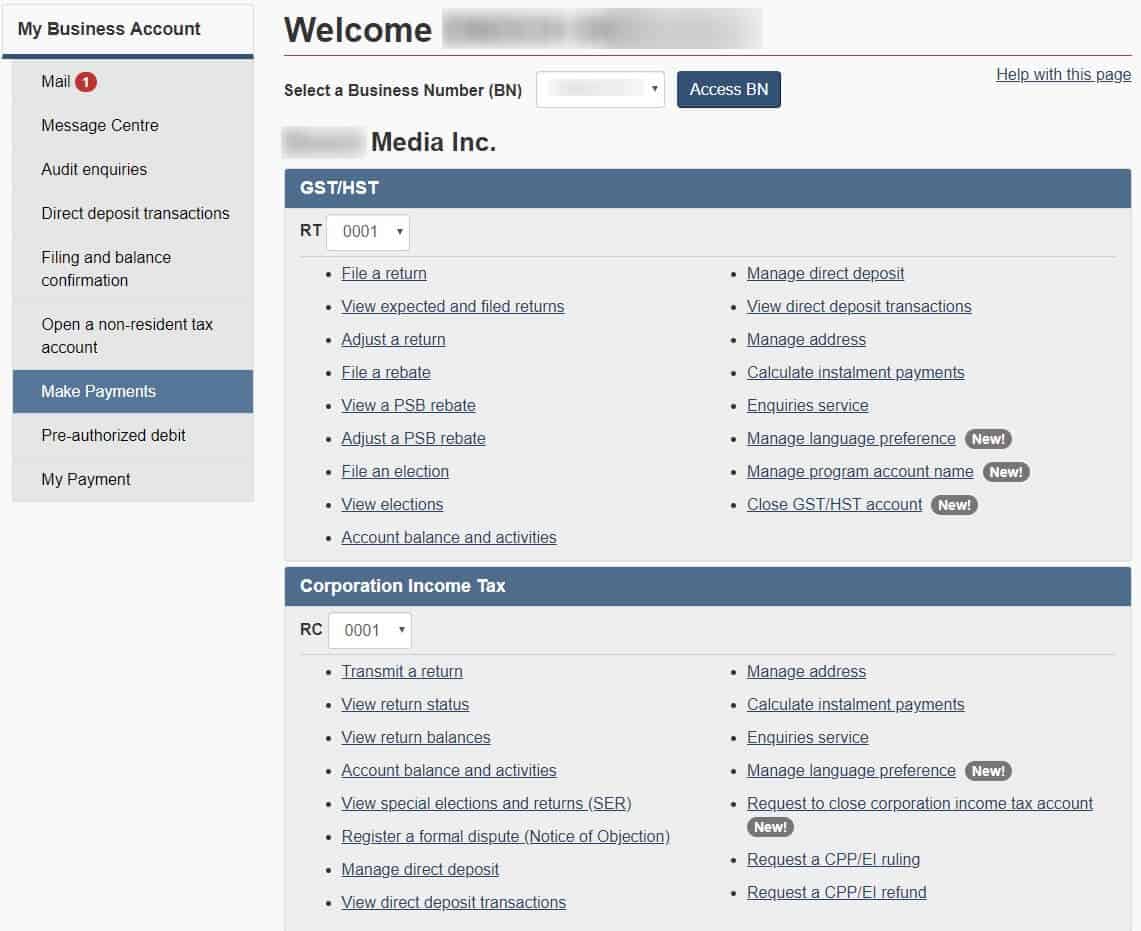Screen dimensions: 1141x931
Task: Click Register a formal dispute link
Action: [x=505, y=837]
